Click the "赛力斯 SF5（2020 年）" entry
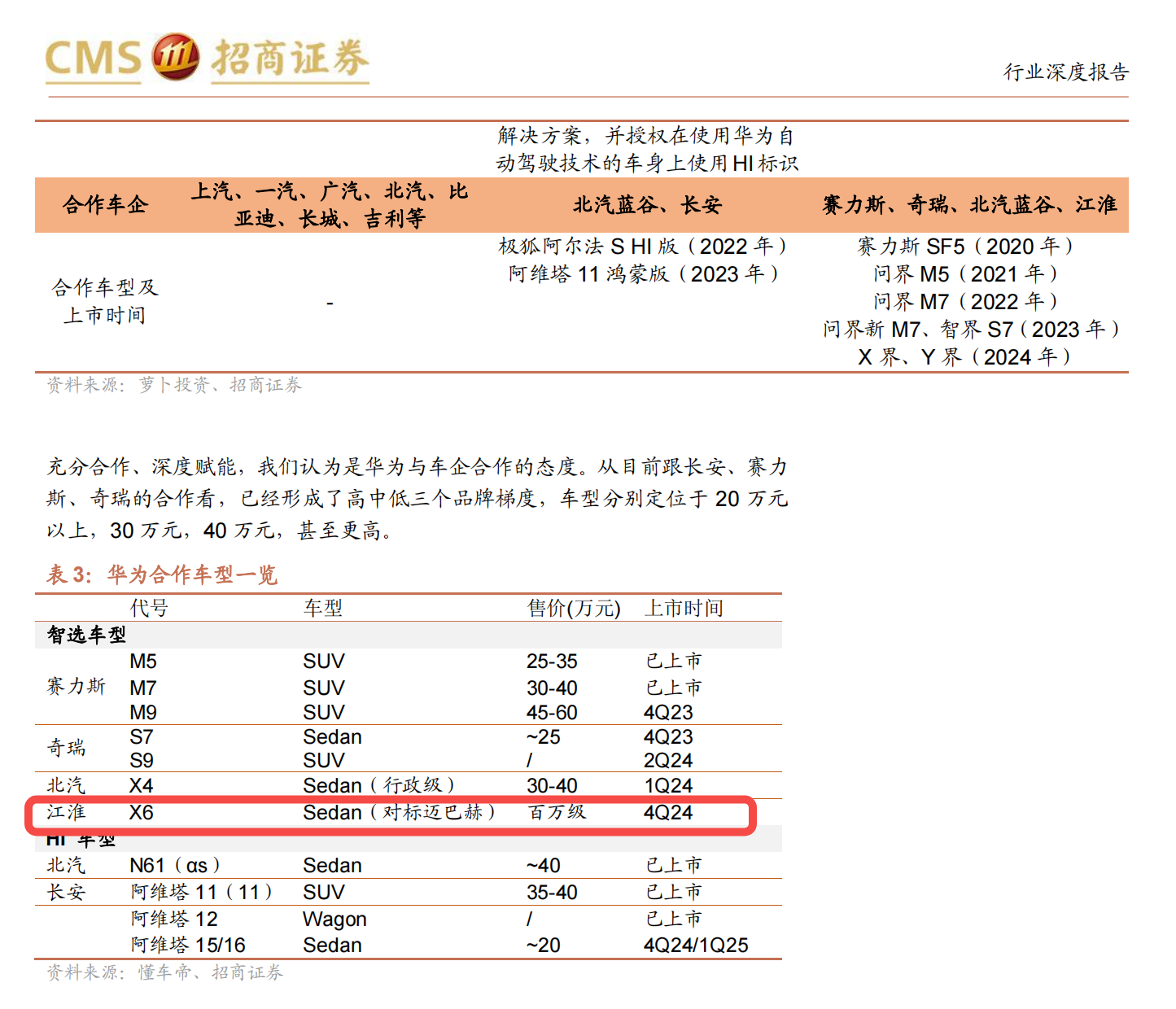Screen dimensions: 1176x1009 (x=965, y=246)
